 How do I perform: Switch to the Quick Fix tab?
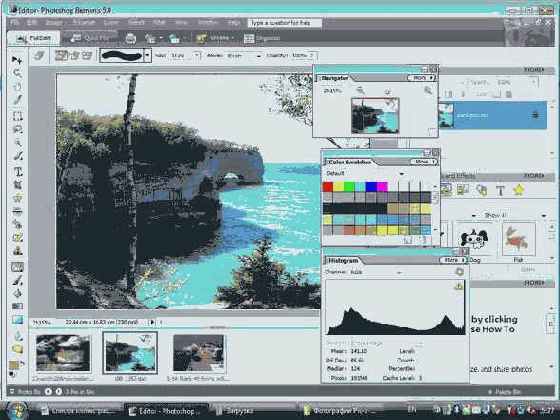click(x=90, y=38)
